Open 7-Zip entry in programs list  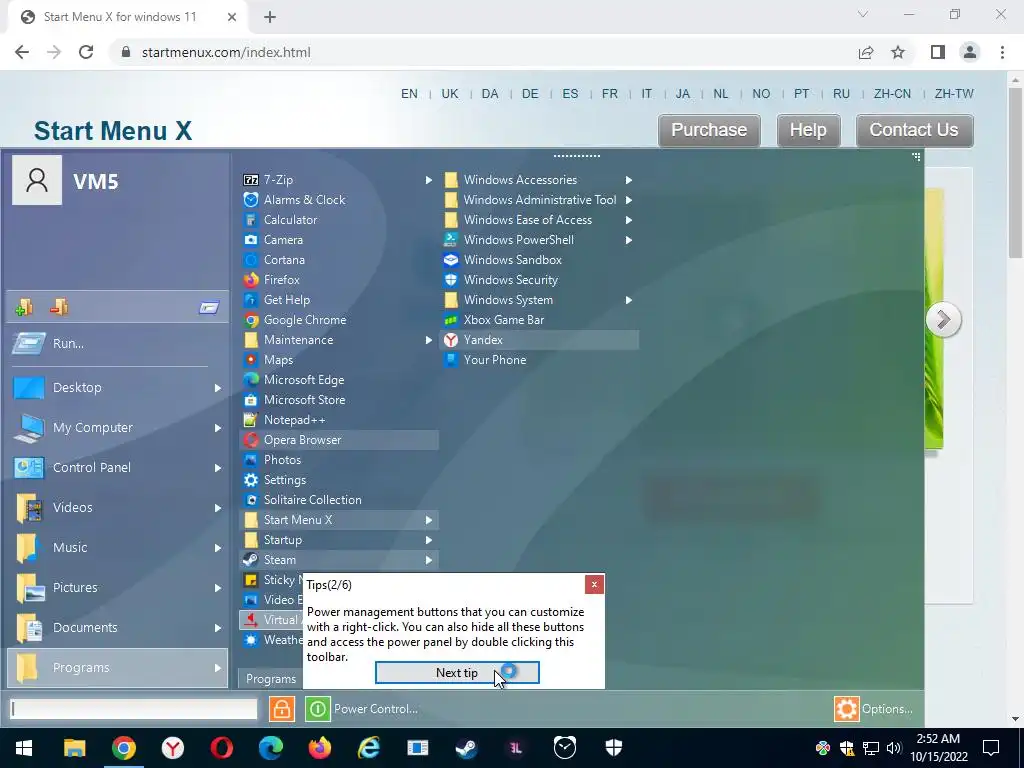pos(339,180)
